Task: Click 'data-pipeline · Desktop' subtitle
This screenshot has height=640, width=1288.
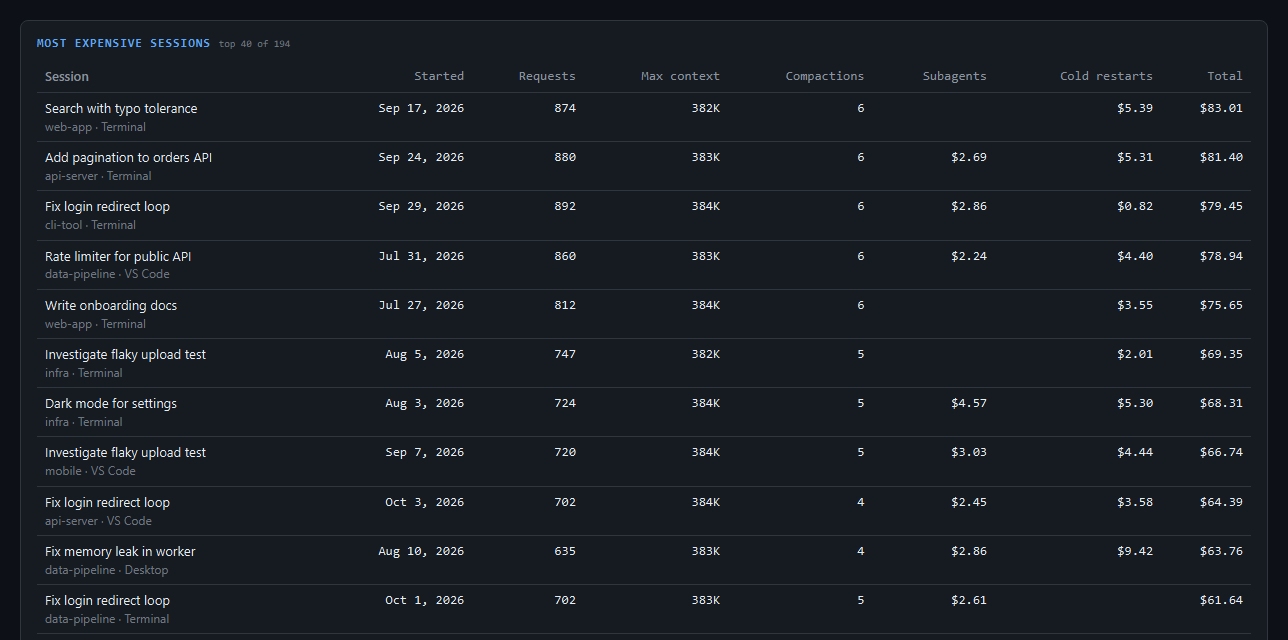Action: (x=107, y=570)
